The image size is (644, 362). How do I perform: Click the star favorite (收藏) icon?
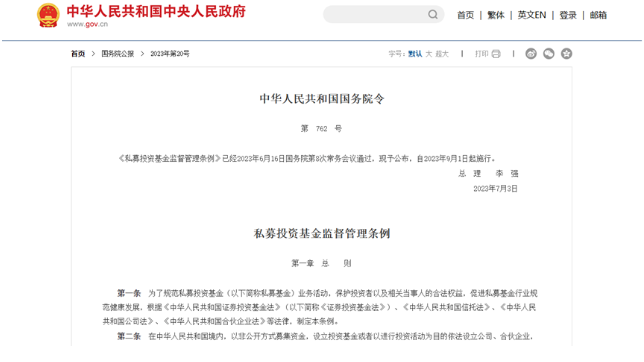[566, 54]
